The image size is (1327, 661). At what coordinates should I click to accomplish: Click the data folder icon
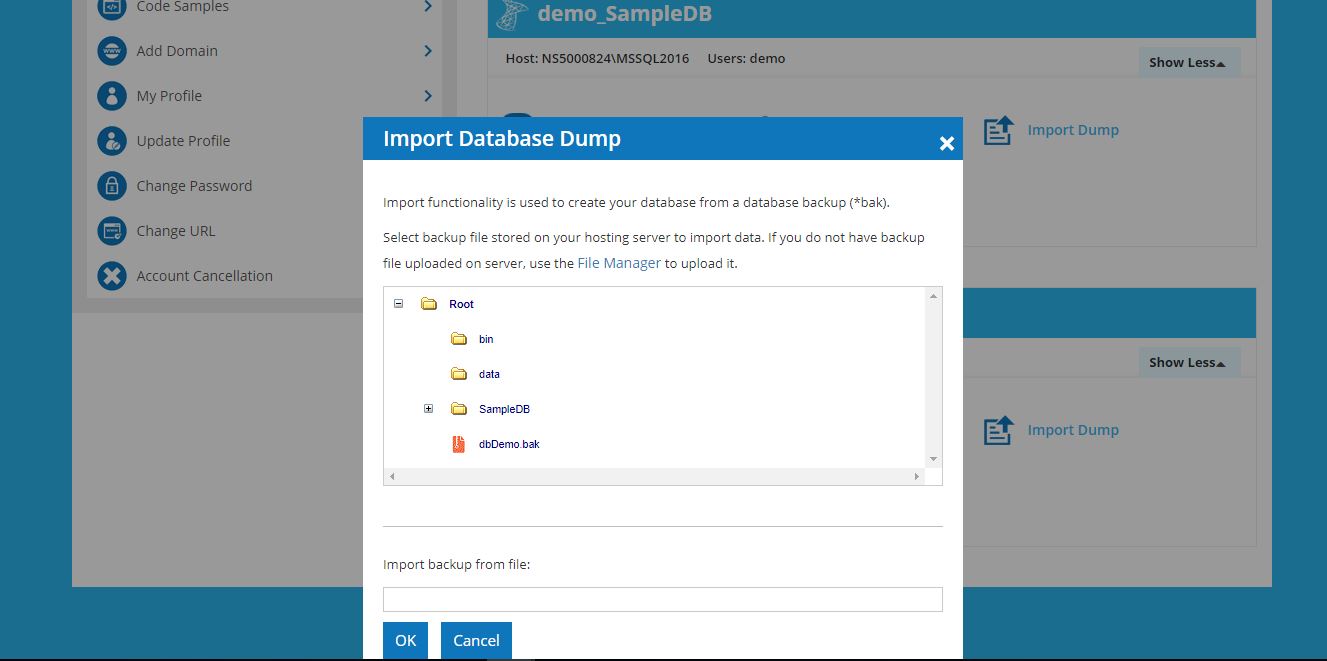(x=459, y=374)
